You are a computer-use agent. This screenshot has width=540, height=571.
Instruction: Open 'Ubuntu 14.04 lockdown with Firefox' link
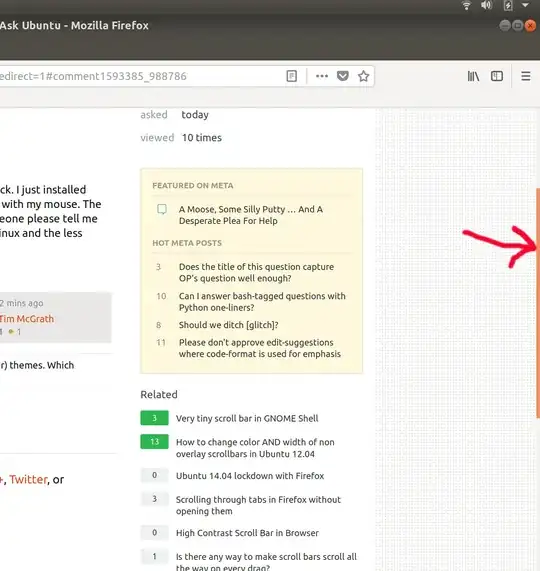(x=250, y=476)
